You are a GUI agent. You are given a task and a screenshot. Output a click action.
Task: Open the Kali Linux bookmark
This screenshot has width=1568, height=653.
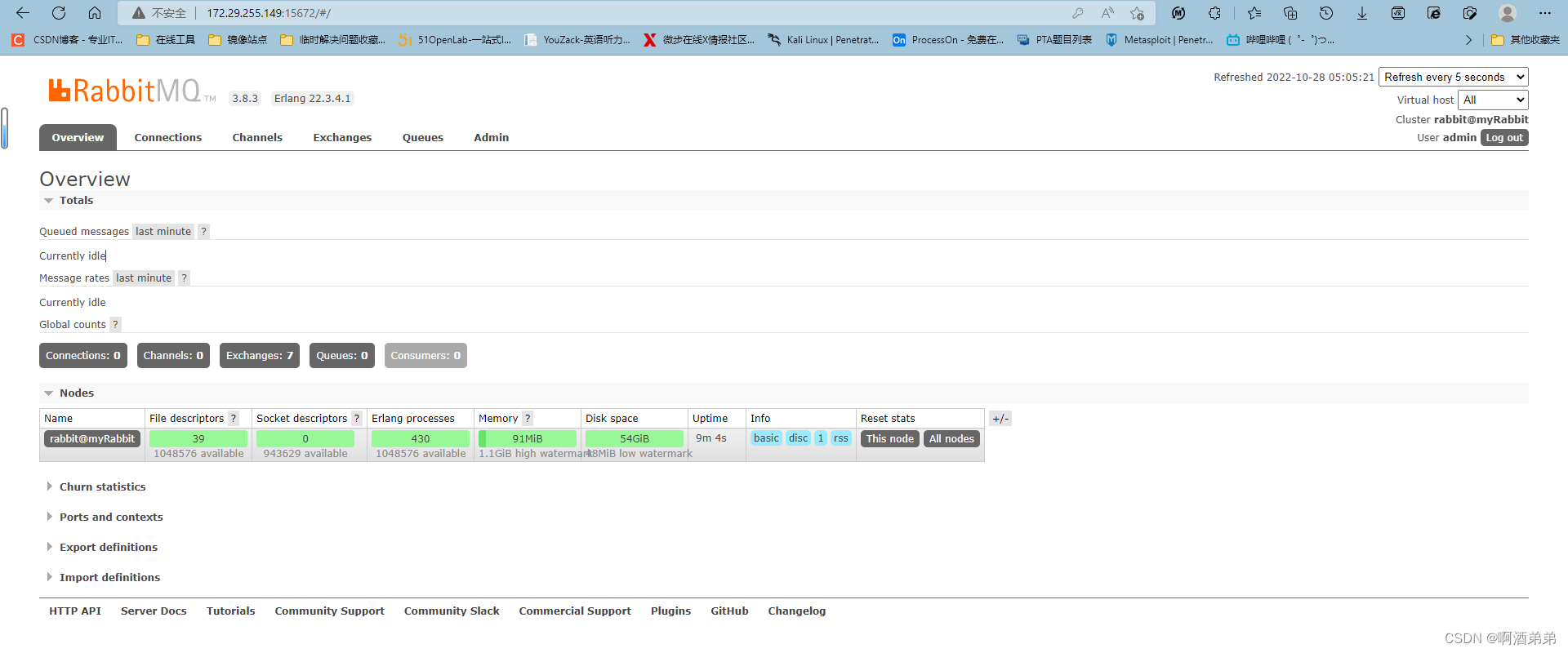[823, 39]
